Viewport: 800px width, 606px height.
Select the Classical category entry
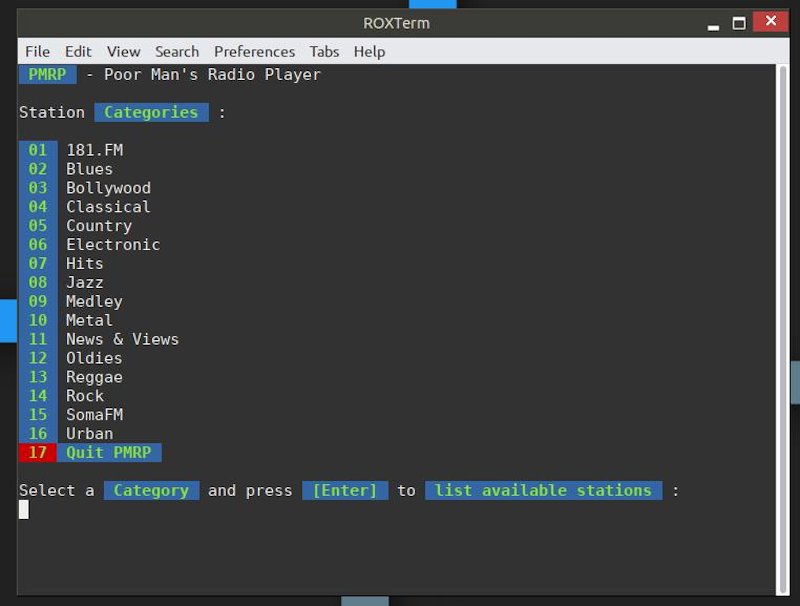click(107, 207)
